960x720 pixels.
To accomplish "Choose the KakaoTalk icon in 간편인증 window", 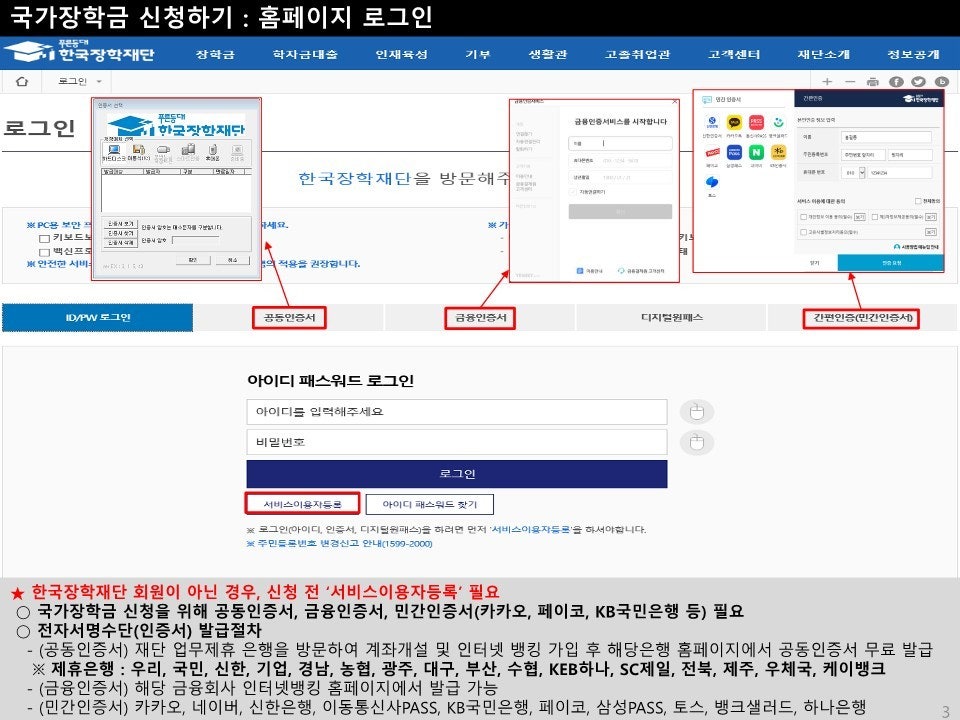I will click(x=734, y=124).
